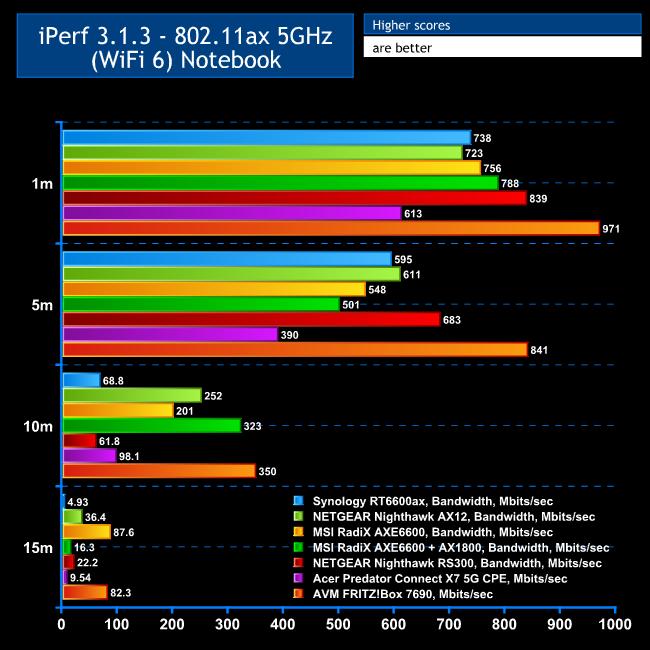Click the 613 value label

click(x=413, y=213)
